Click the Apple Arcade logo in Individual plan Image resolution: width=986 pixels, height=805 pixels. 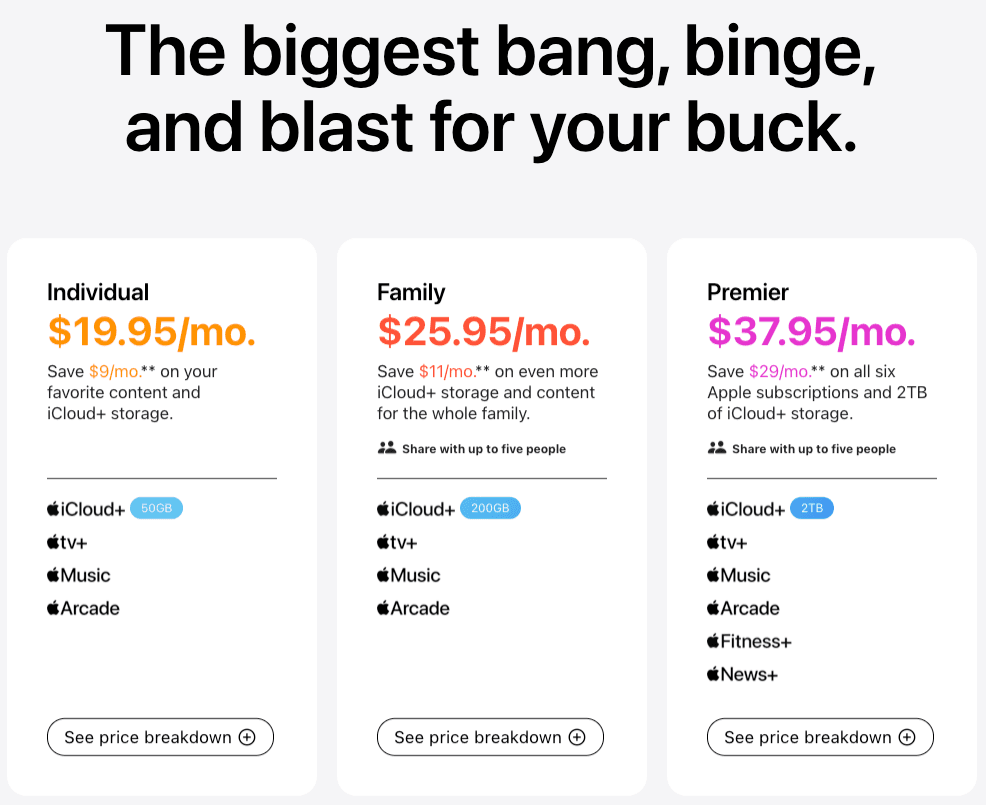[x=83, y=608]
